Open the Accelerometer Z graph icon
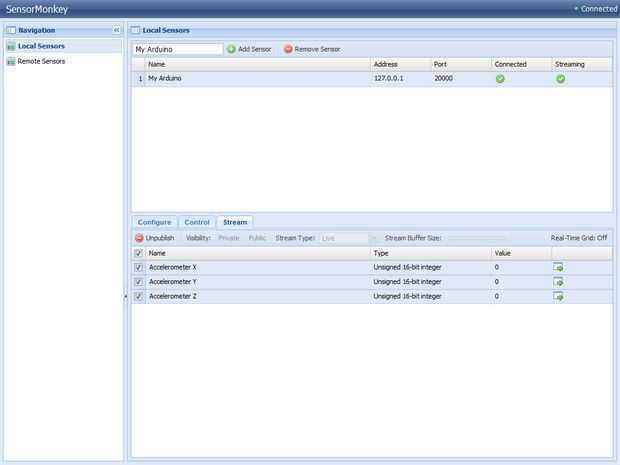 click(x=558, y=296)
